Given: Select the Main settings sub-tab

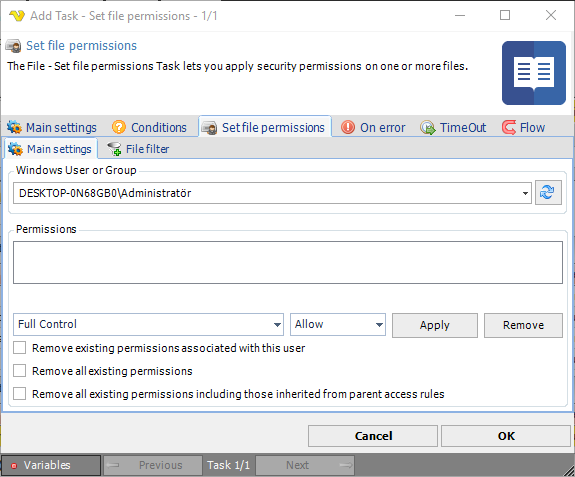Looking at the screenshot, I should coord(50,149).
